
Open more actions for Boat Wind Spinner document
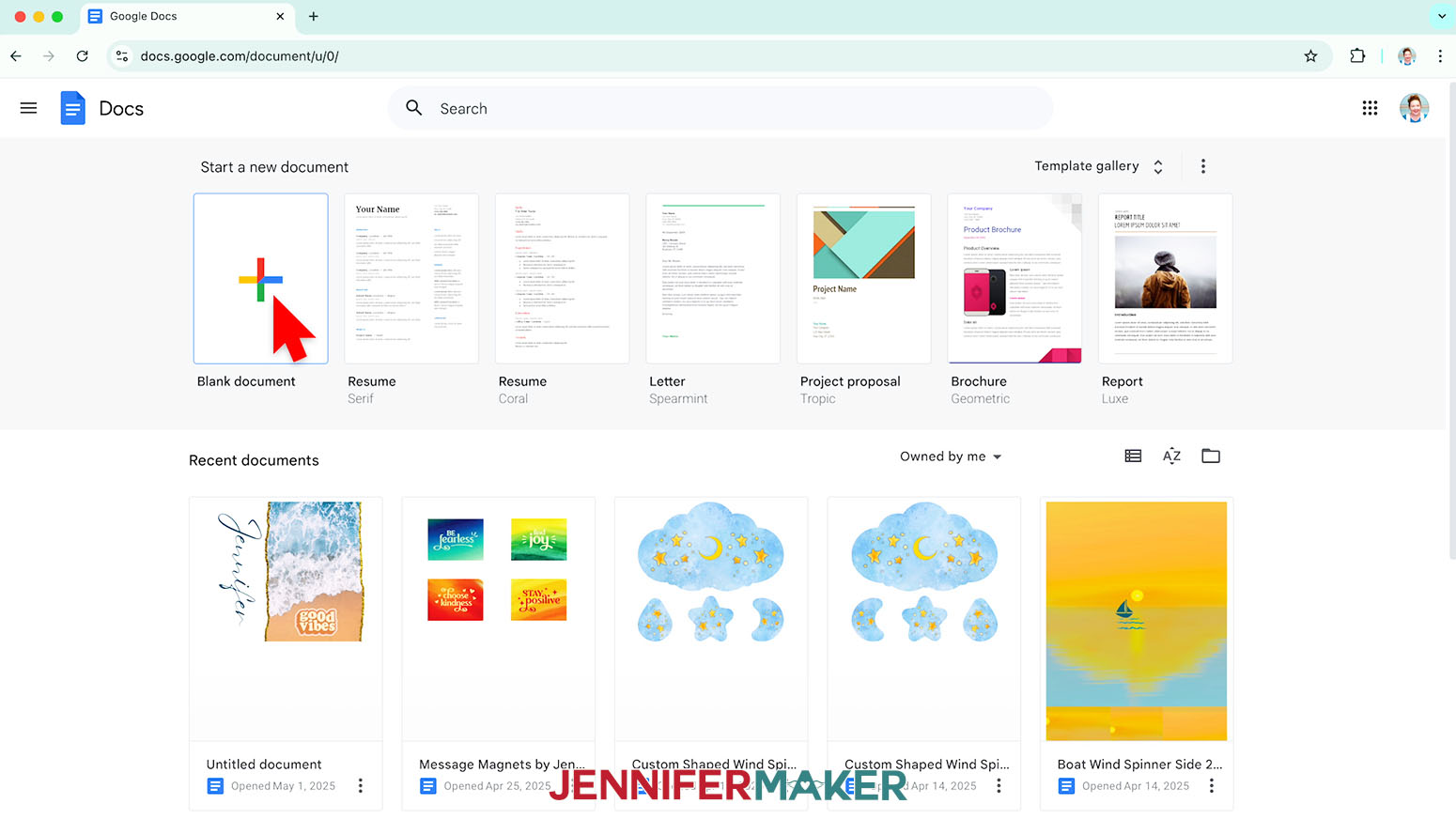tap(1212, 786)
